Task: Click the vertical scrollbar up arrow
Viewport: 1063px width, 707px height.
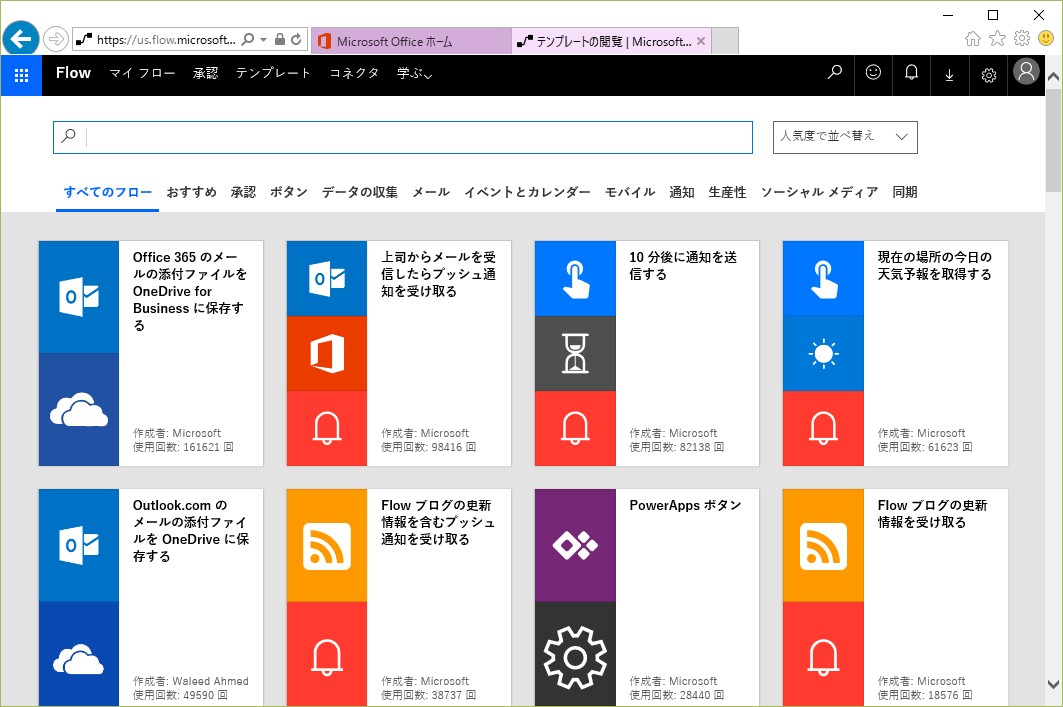Action: pos(1053,77)
